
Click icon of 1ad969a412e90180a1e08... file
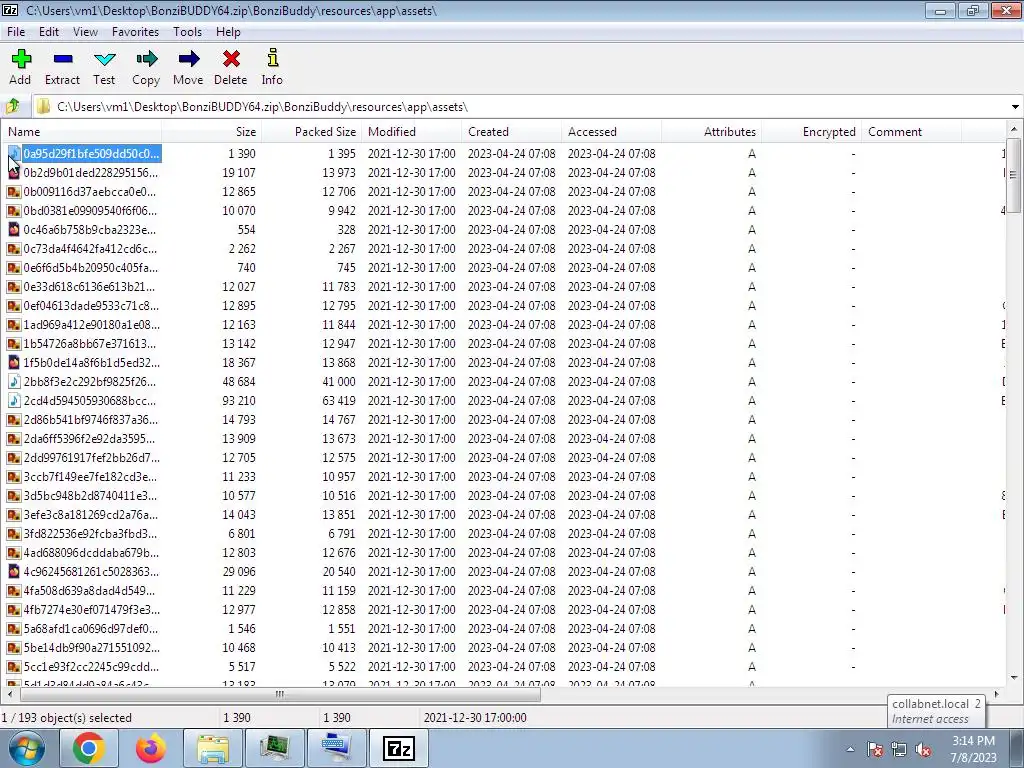[14, 325]
